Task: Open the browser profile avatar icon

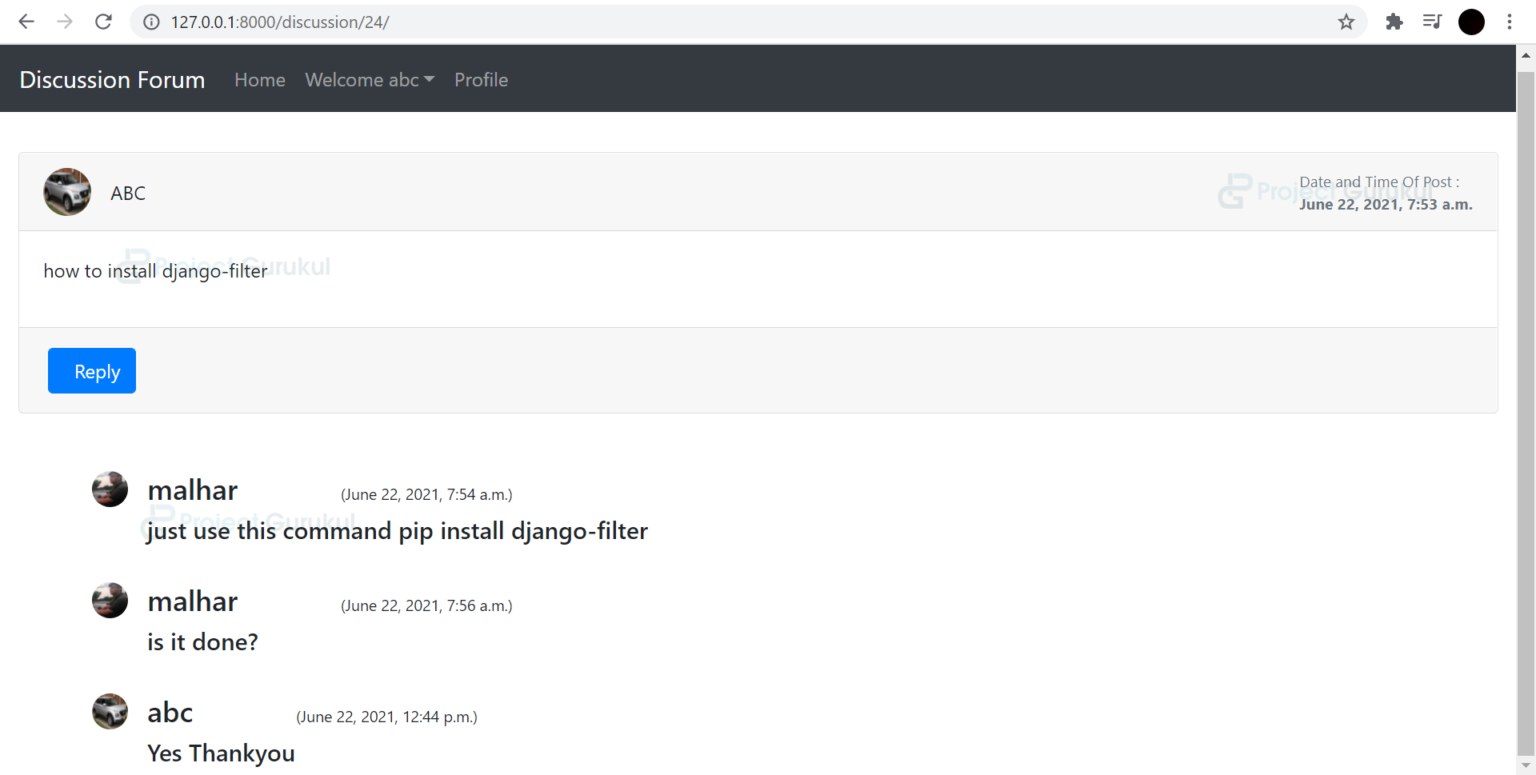Action: click(1471, 21)
